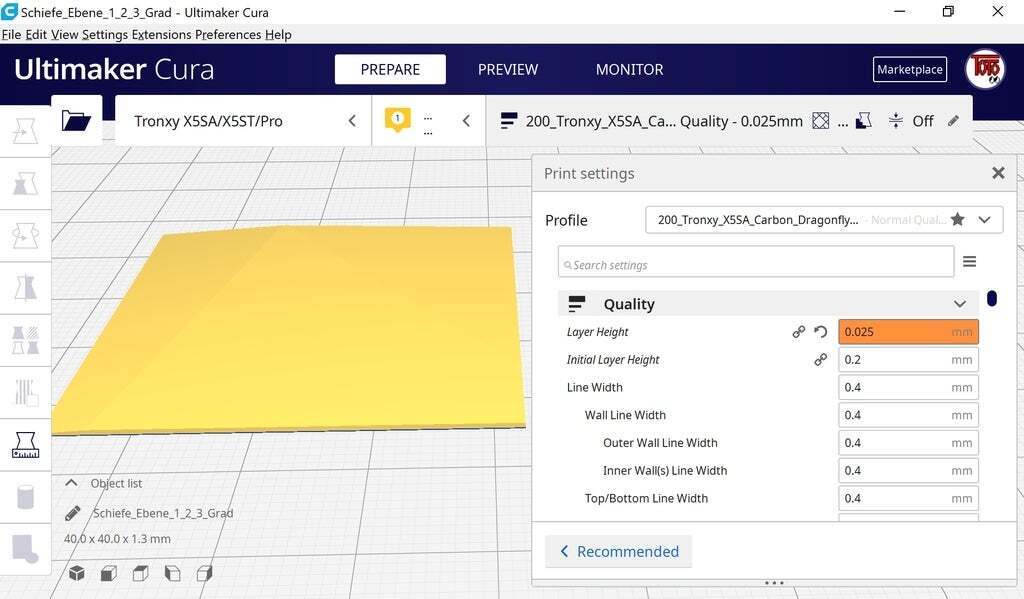
Task: Click the pencil icon next to object name
Action: point(72,513)
